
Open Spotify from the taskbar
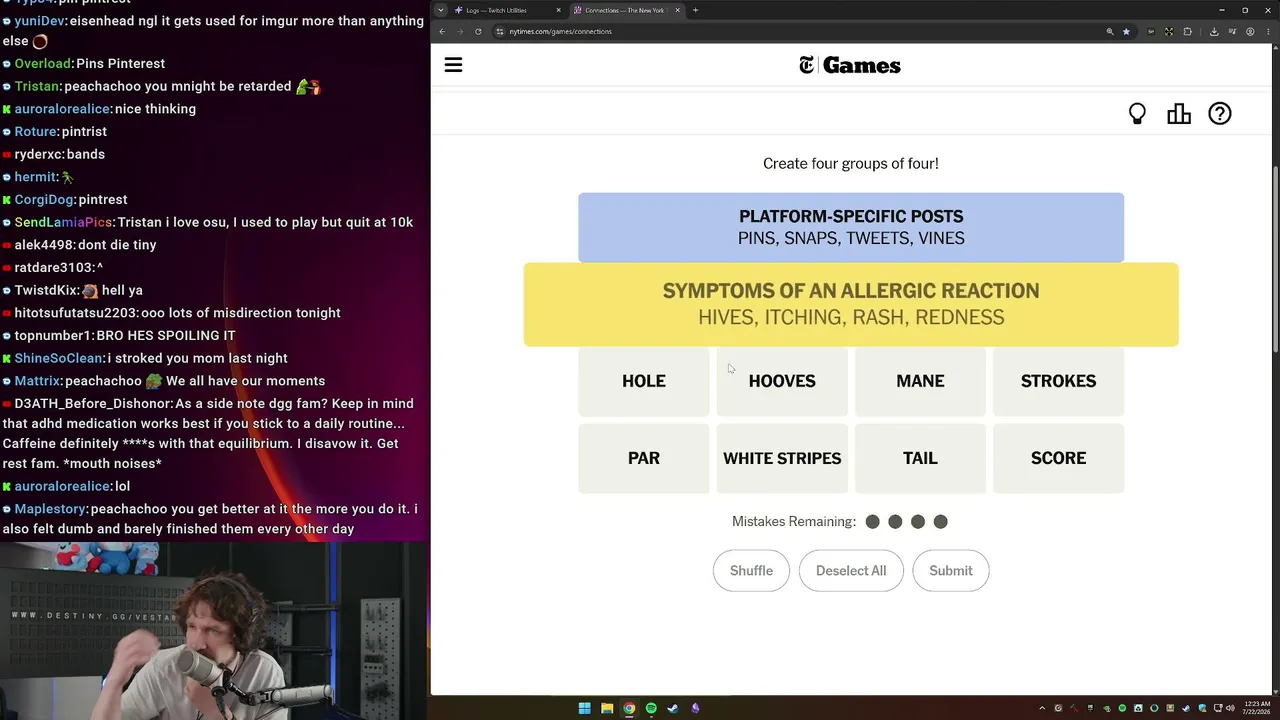click(651, 708)
